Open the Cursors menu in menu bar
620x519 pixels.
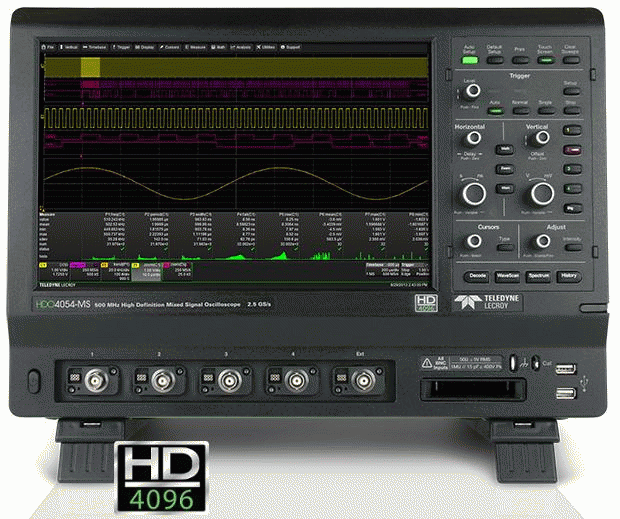coord(169,47)
